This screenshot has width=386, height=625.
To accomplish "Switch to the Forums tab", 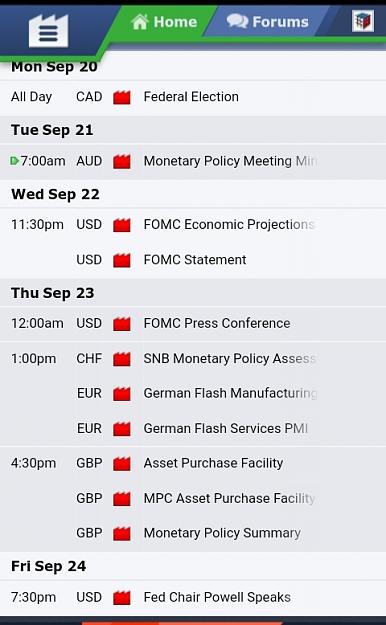I will point(268,22).
